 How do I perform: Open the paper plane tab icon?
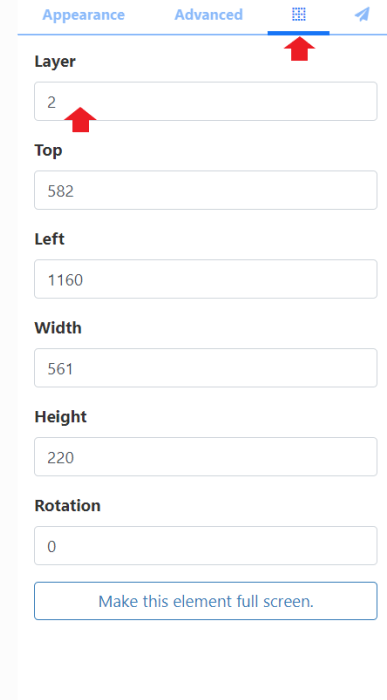(362, 15)
